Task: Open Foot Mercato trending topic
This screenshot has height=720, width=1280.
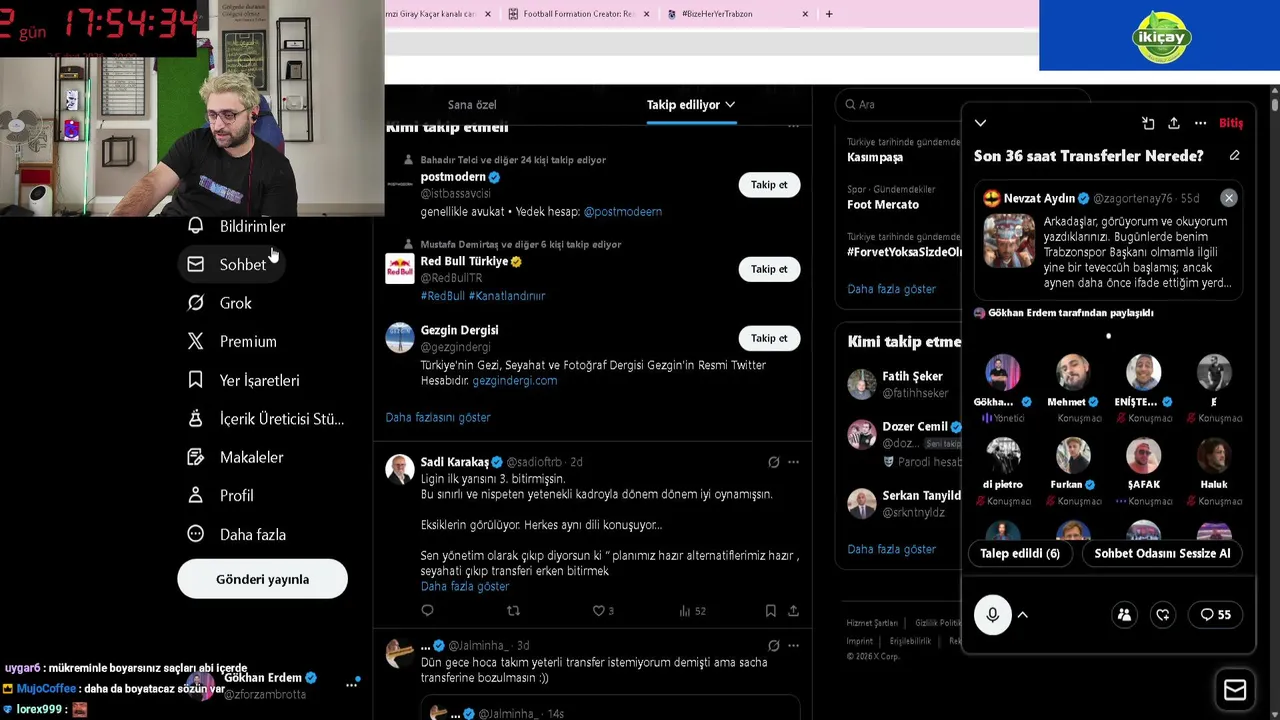Action: [x=883, y=204]
